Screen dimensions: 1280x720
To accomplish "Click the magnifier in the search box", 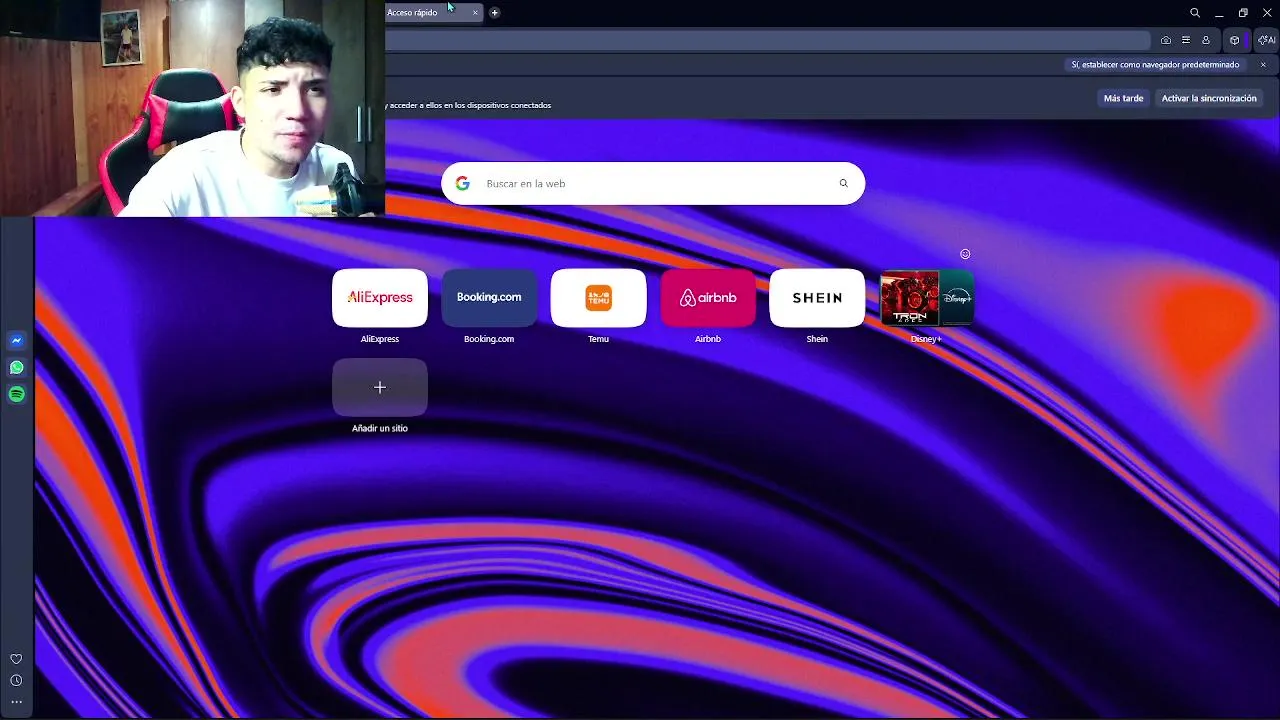I will pyautogui.click(x=843, y=183).
